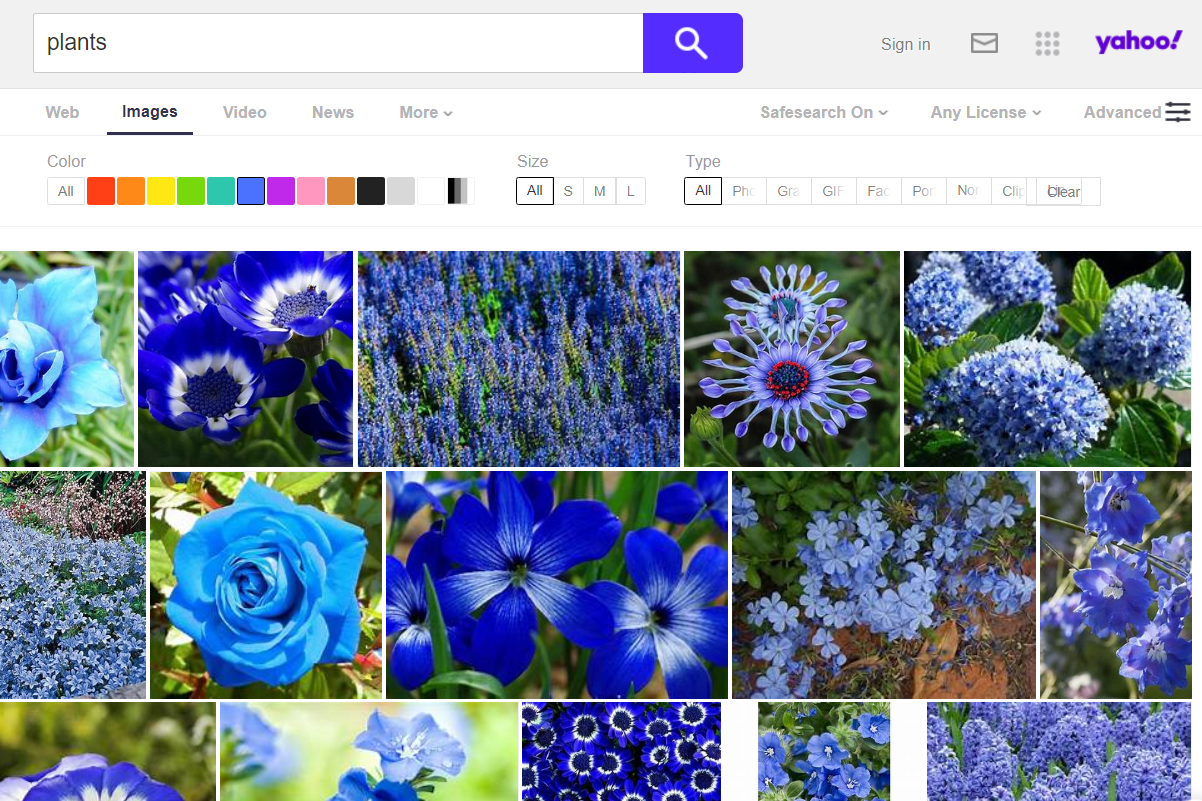Click the Yahoo logo
This screenshot has width=1202, height=801.
(1138, 42)
